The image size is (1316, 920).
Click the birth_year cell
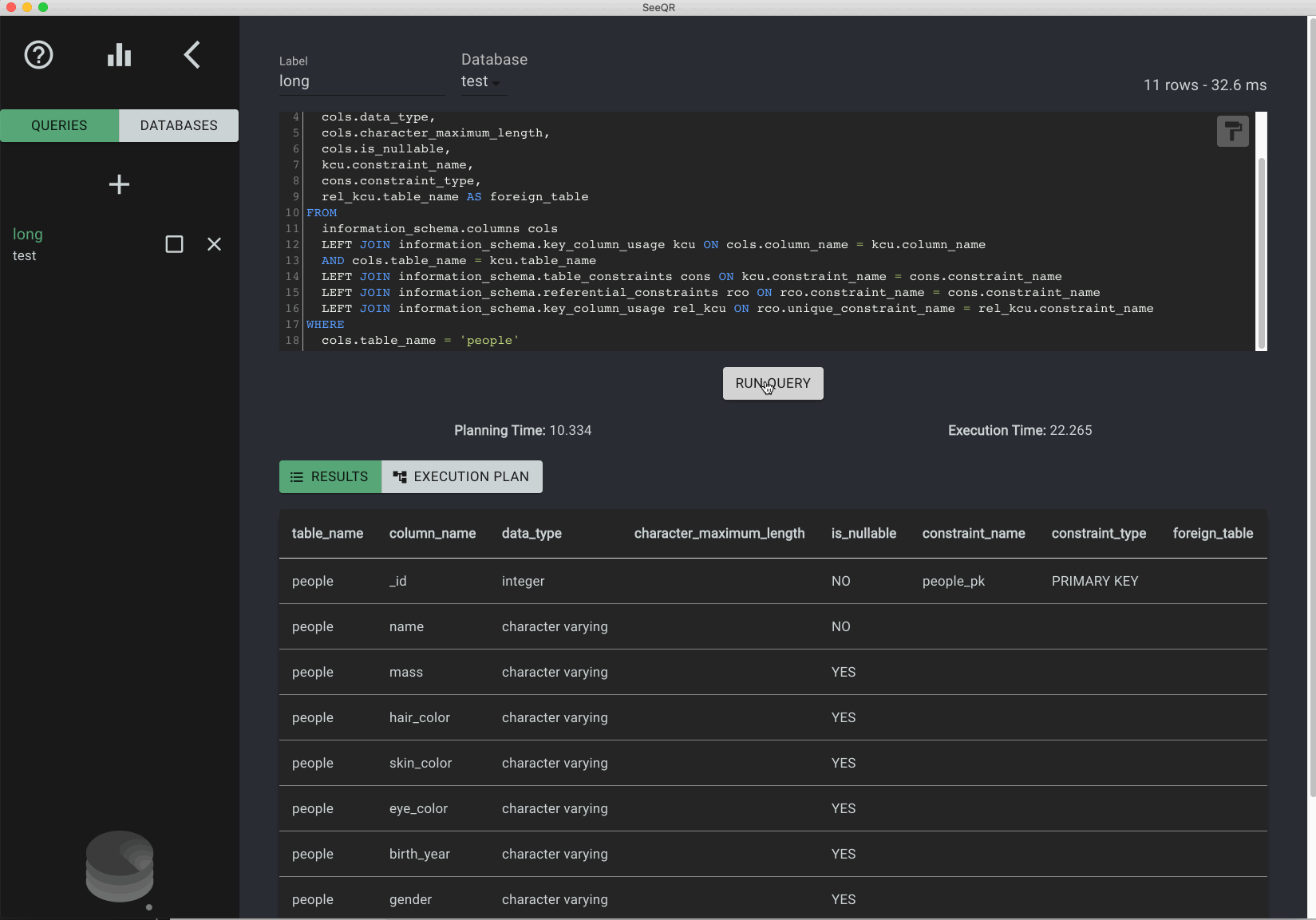(x=420, y=854)
